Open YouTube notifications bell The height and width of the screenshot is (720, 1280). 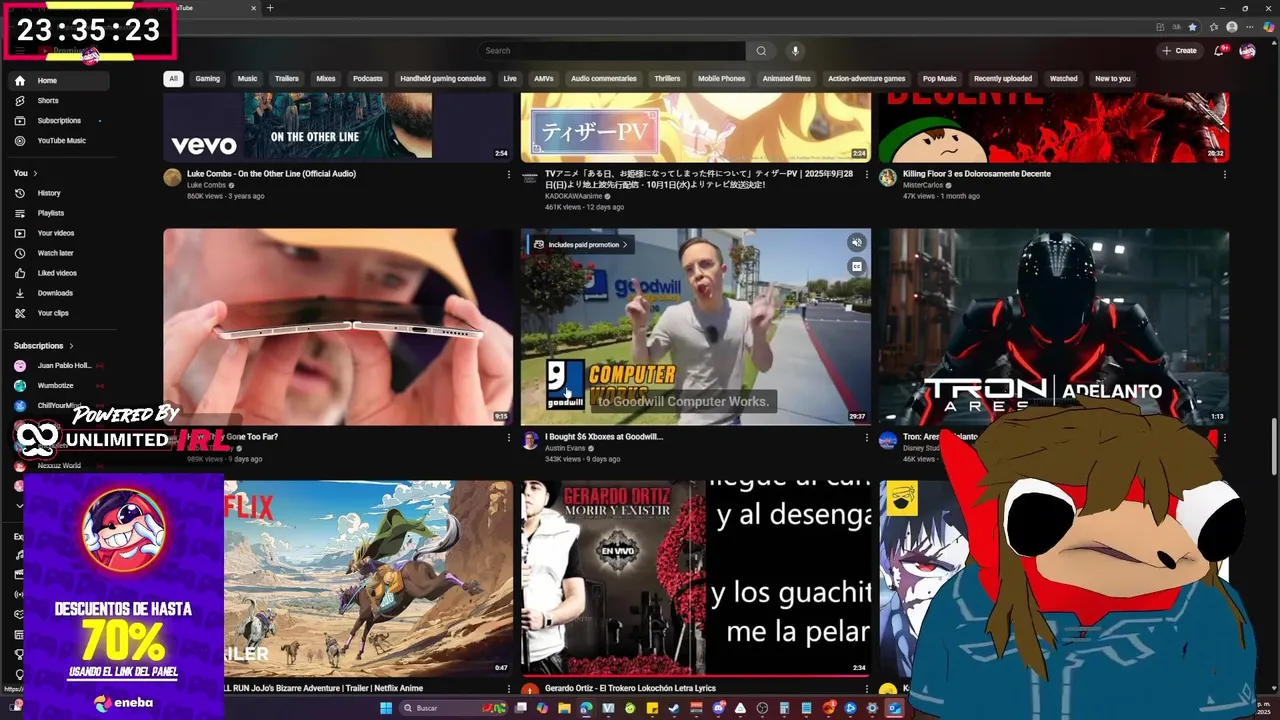click(1219, 51)
